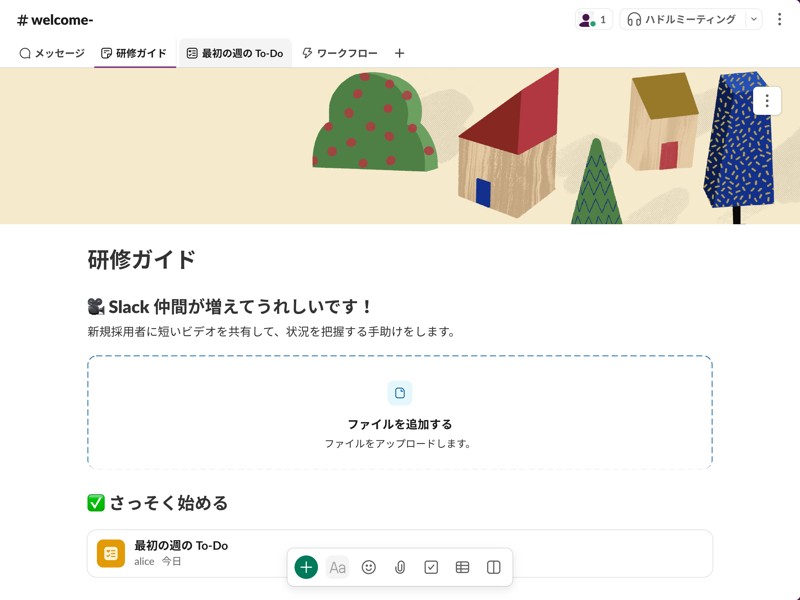Viewport: 800px width, 600px height.
Task: Start a ハドルミーティング huddle
Action: 682,20
